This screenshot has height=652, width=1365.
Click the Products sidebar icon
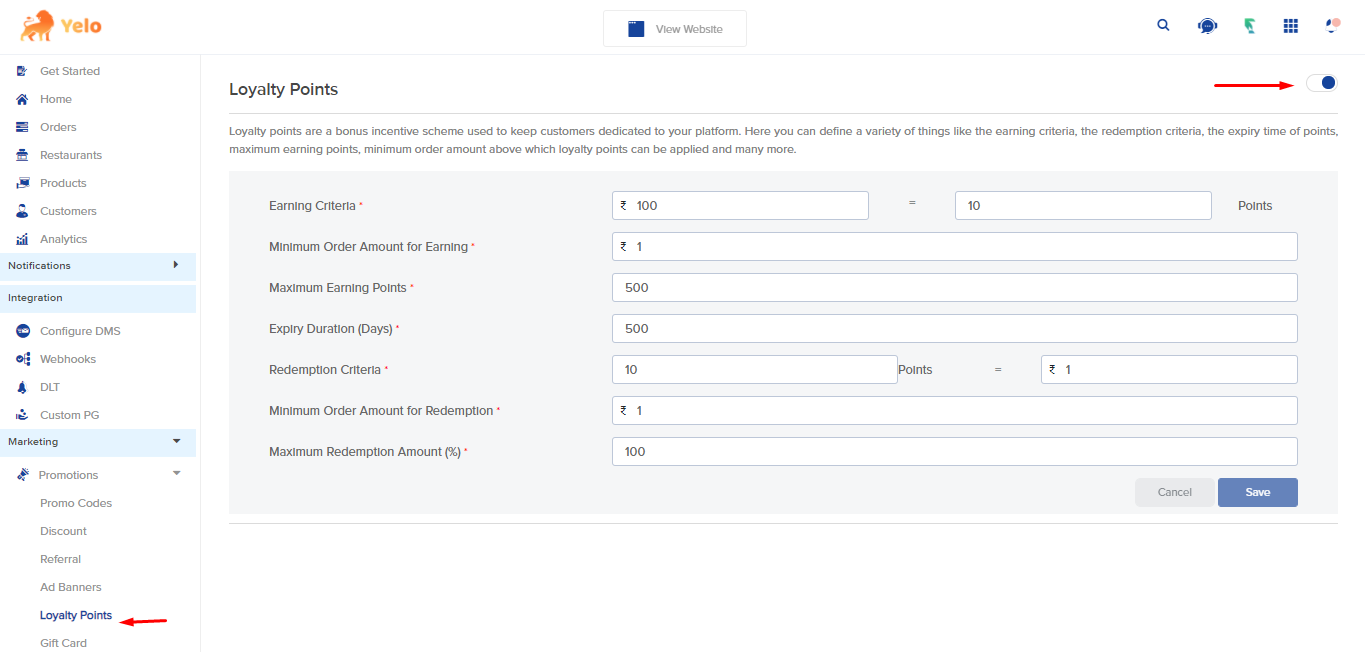(x=22, y=183)
